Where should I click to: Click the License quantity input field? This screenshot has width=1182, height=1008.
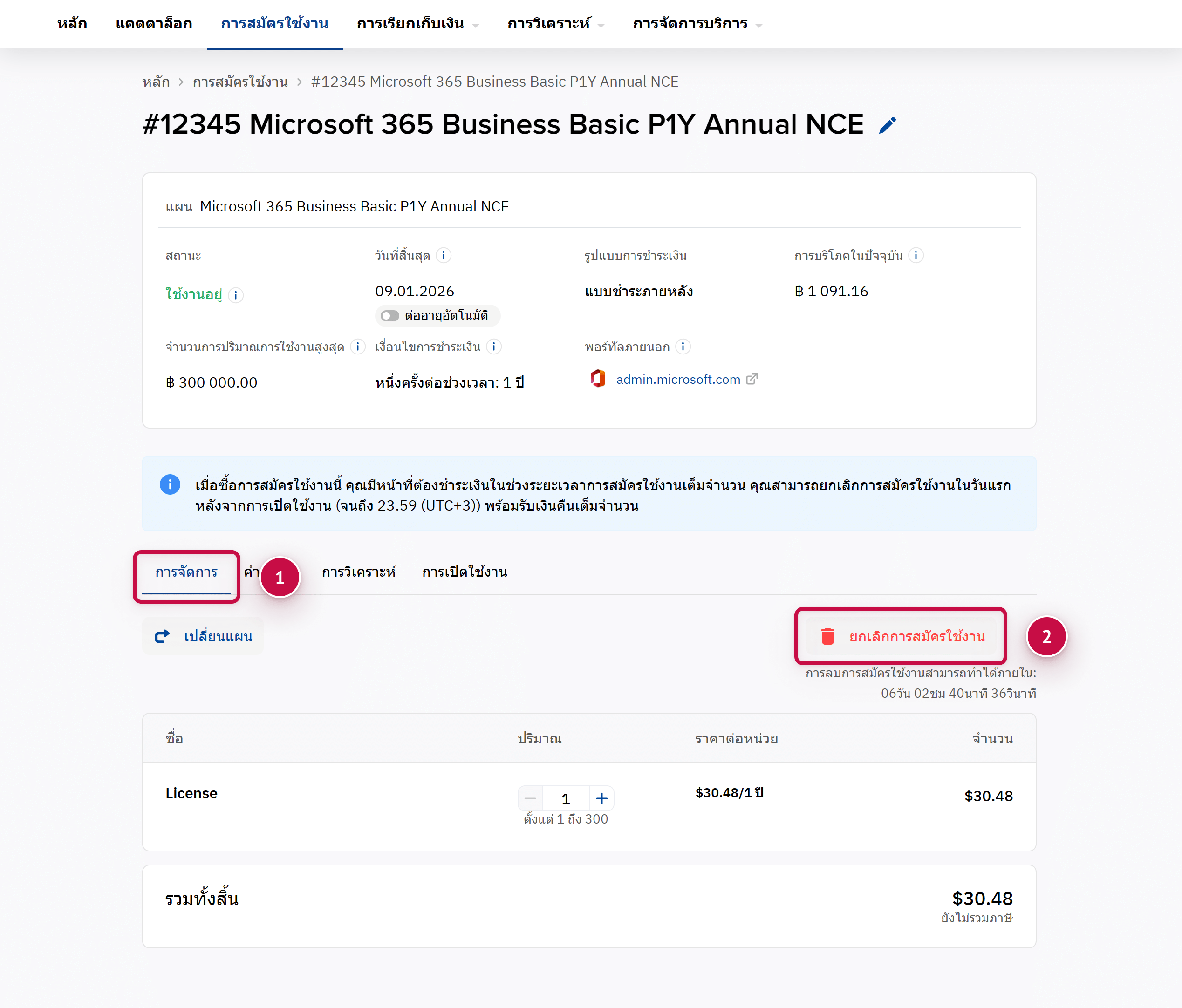coord(566,799)
